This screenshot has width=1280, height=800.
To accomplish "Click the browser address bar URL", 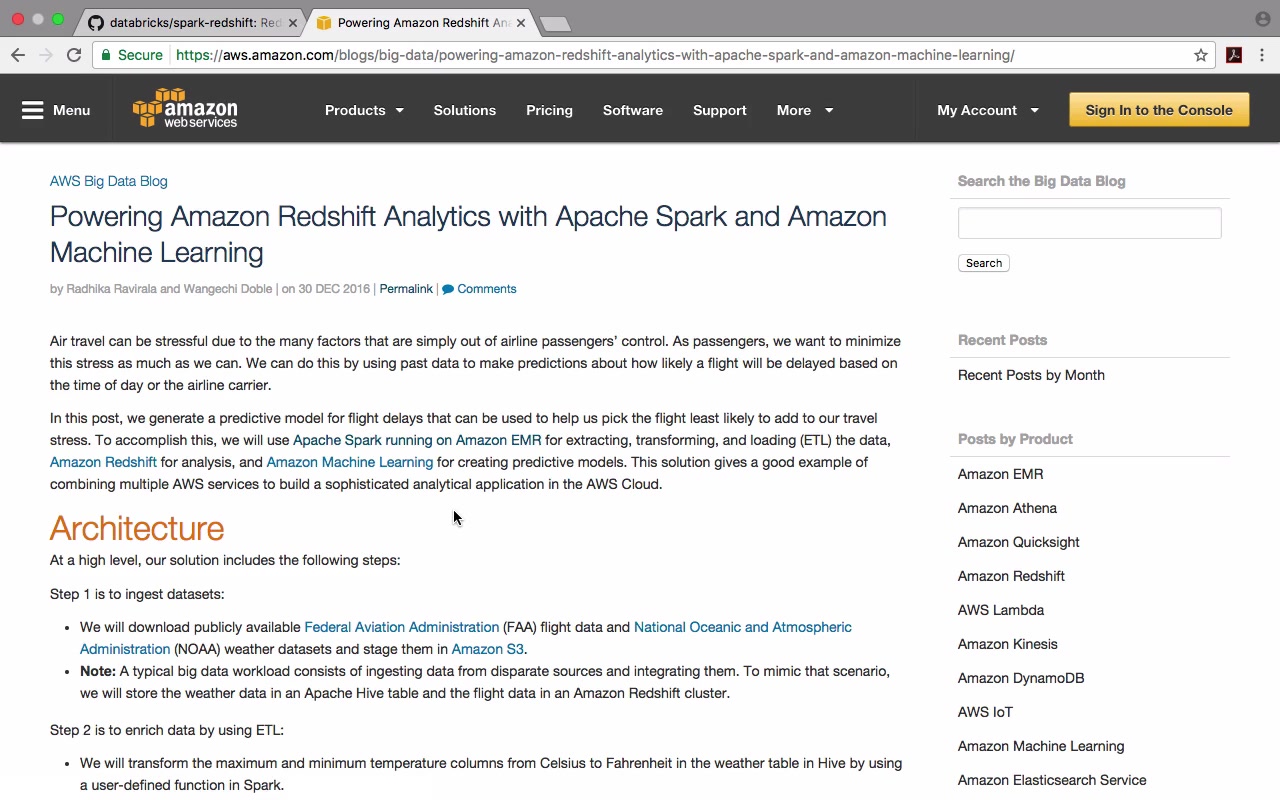I will point(595,55).
